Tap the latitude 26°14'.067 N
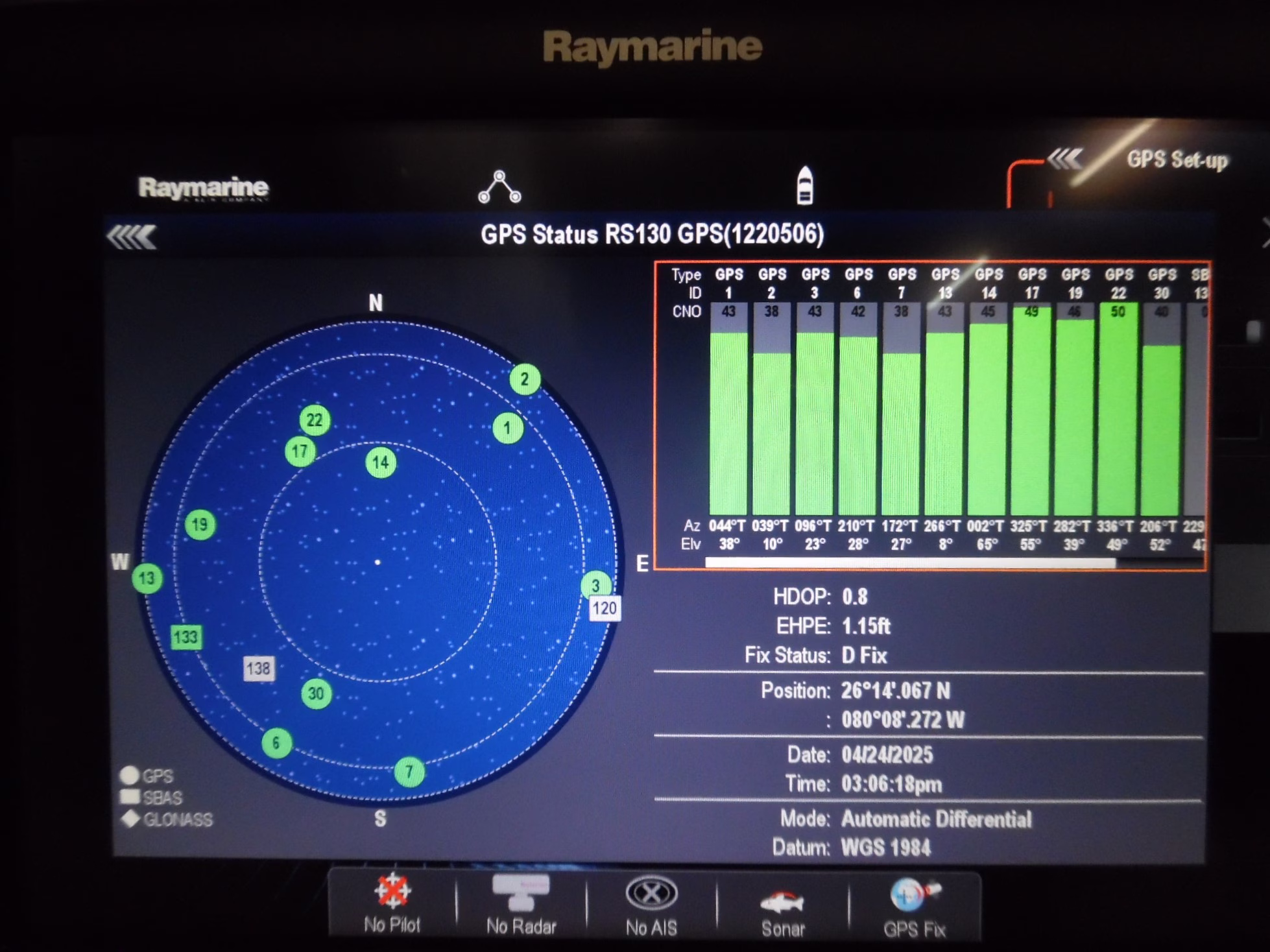The image size is (1270, 952). point(896,691)
